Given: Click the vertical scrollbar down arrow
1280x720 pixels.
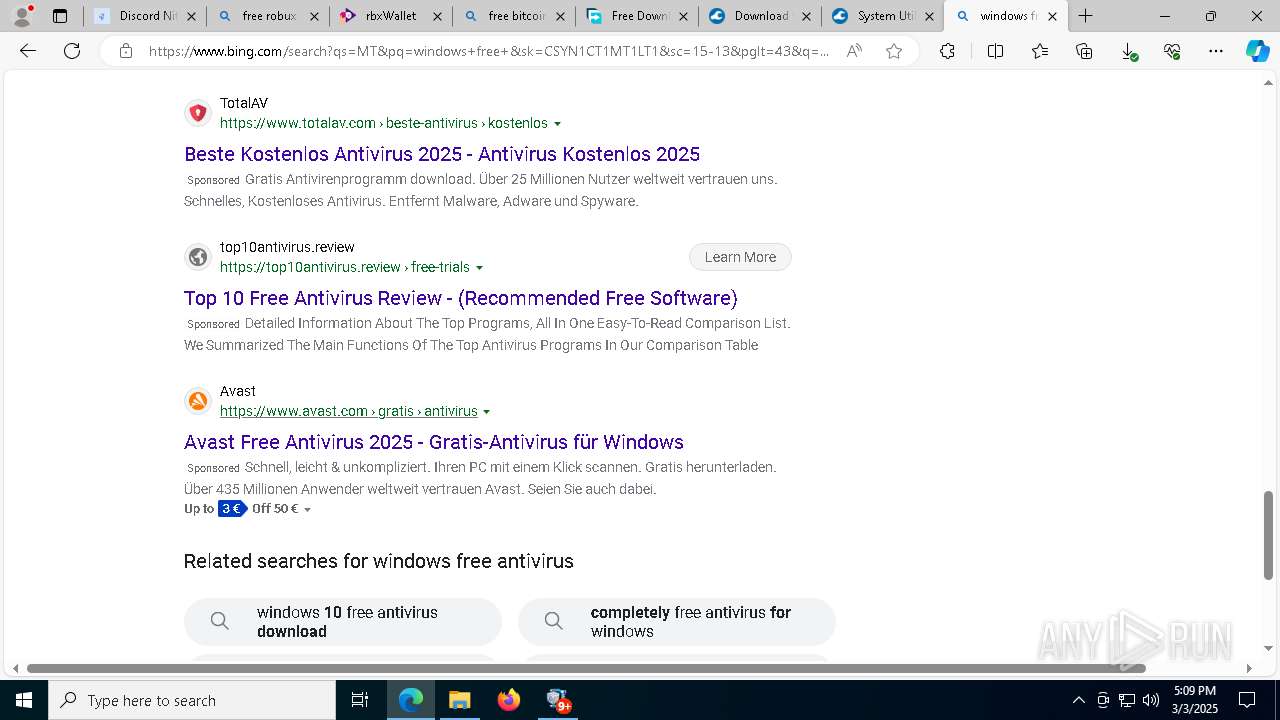Looking at the screenshot, I should tap(1269, 649).
